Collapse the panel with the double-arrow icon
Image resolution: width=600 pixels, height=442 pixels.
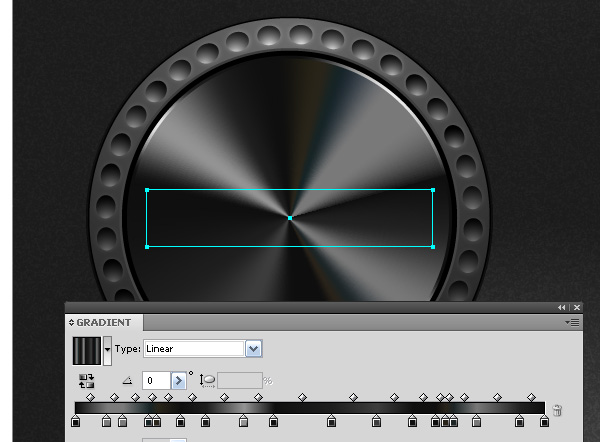(x=561, y=308)
